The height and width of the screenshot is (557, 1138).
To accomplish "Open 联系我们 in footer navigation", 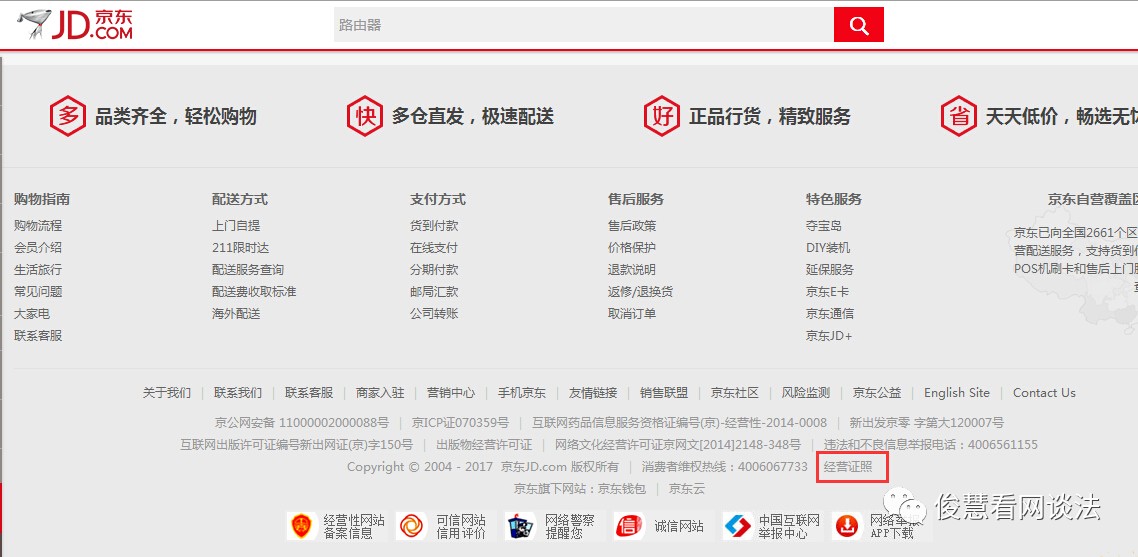I will click(238, 393).
